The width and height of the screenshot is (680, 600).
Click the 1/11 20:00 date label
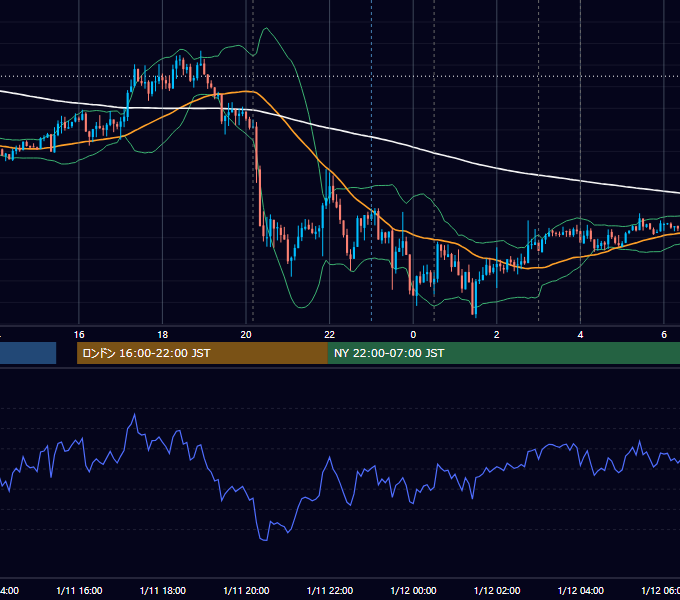(x=246, y=590)
